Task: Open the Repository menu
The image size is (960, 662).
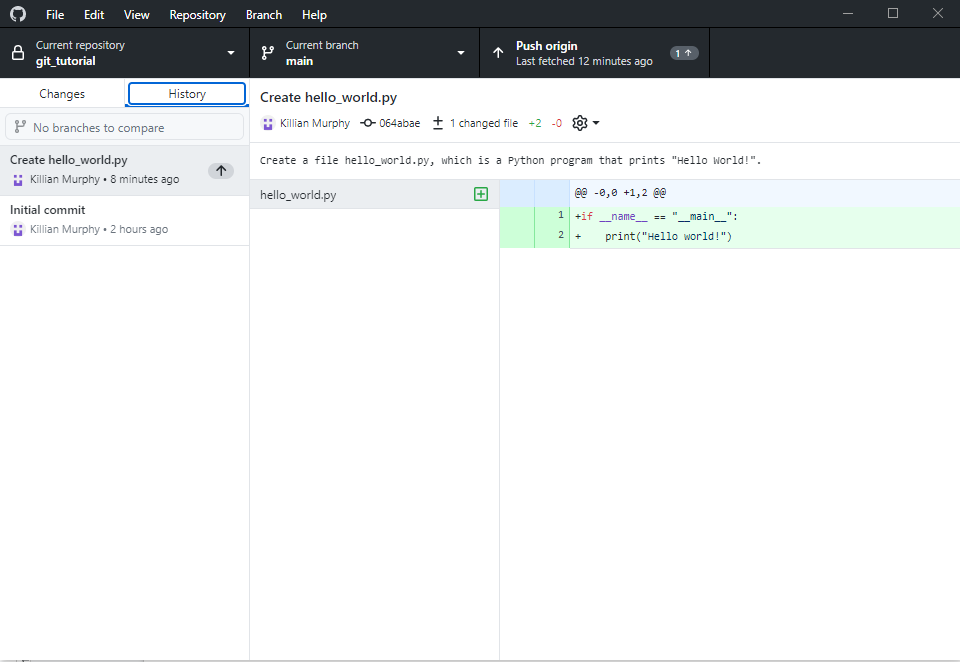Action: coord(197,15)
